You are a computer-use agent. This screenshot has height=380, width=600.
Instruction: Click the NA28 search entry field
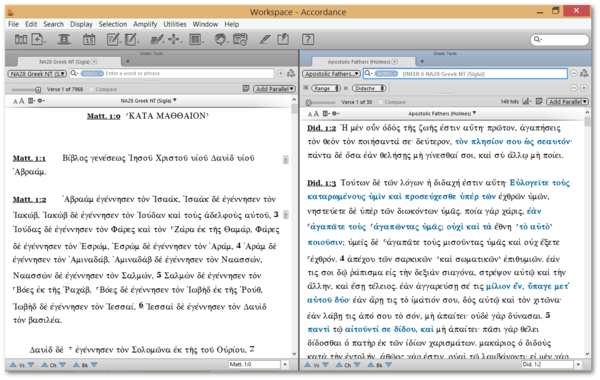[171, 73]
